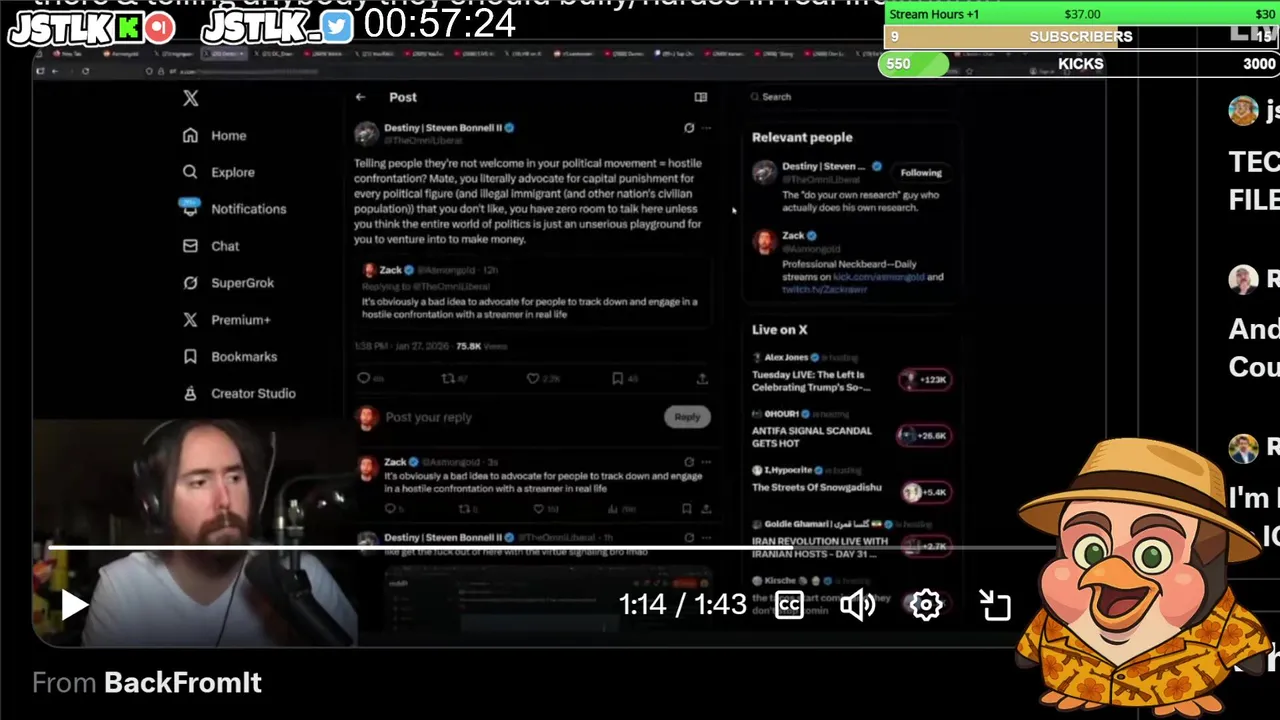Open kick.com/asmongold link in Zack bio
This screenshot has width=1280, height=720.
click(879, 277)
